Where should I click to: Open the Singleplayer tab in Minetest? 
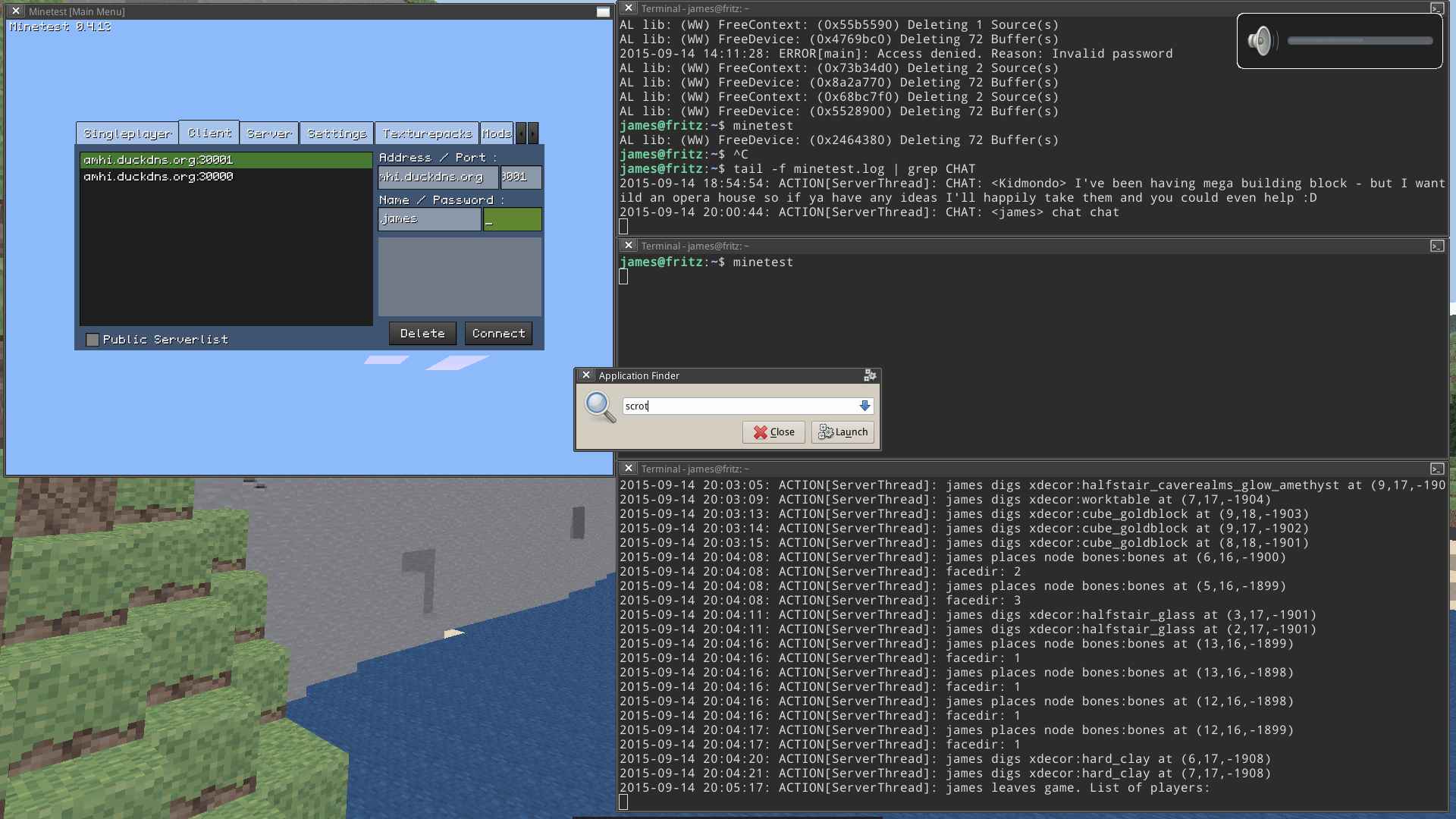point(127,133)
